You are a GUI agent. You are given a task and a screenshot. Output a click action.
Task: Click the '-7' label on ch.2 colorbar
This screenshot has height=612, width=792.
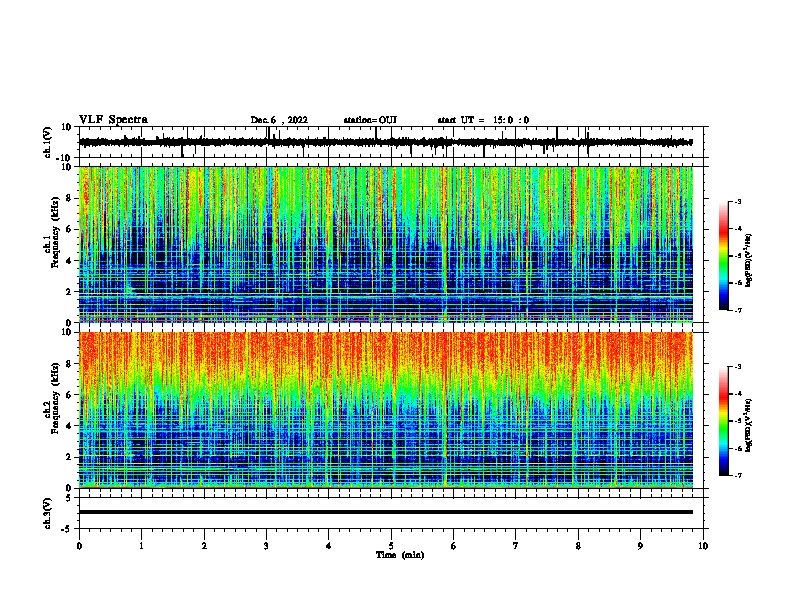point(737,475)
